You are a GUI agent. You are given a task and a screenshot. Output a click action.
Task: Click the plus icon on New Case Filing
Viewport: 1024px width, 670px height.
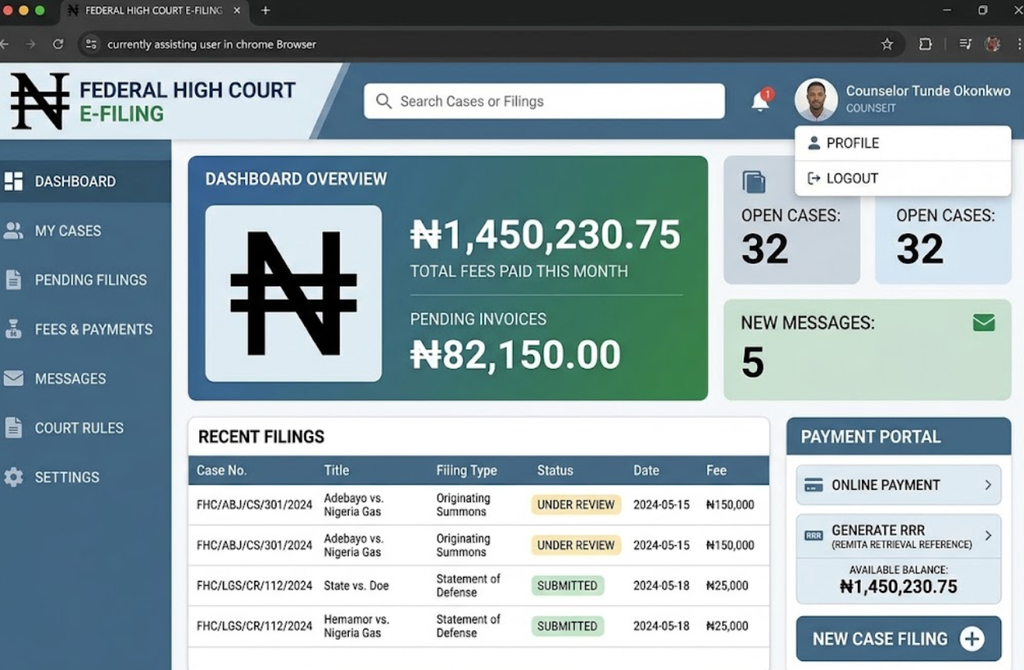click(972, 639)
